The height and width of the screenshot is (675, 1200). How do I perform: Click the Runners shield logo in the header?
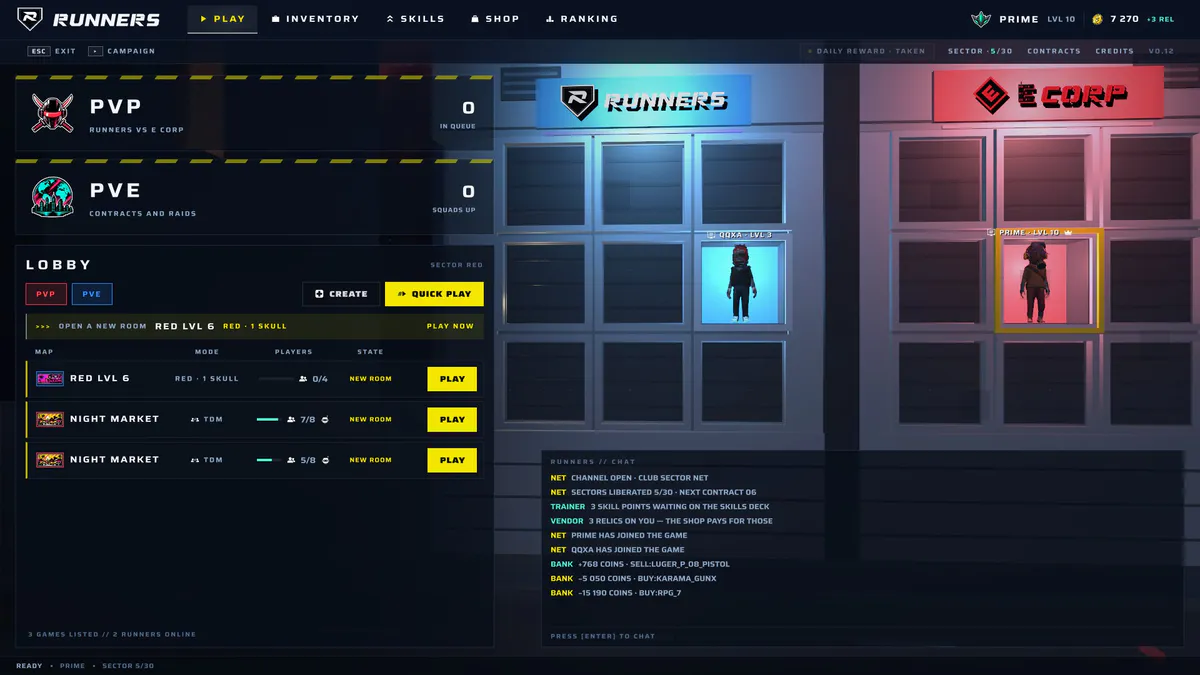(x=30, y=19)
